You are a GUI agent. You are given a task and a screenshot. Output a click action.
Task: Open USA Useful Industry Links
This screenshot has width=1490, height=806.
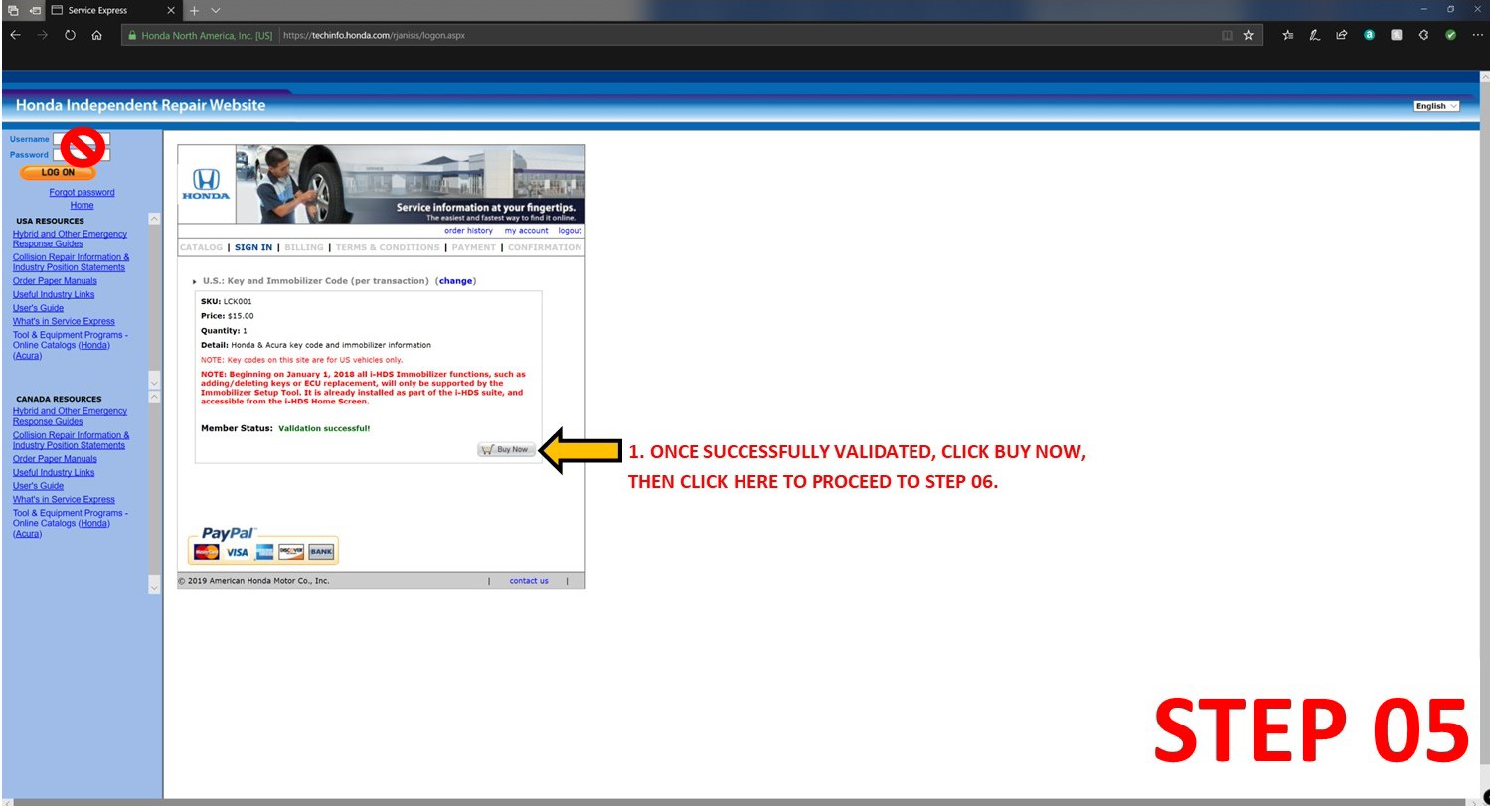point(54,295)
